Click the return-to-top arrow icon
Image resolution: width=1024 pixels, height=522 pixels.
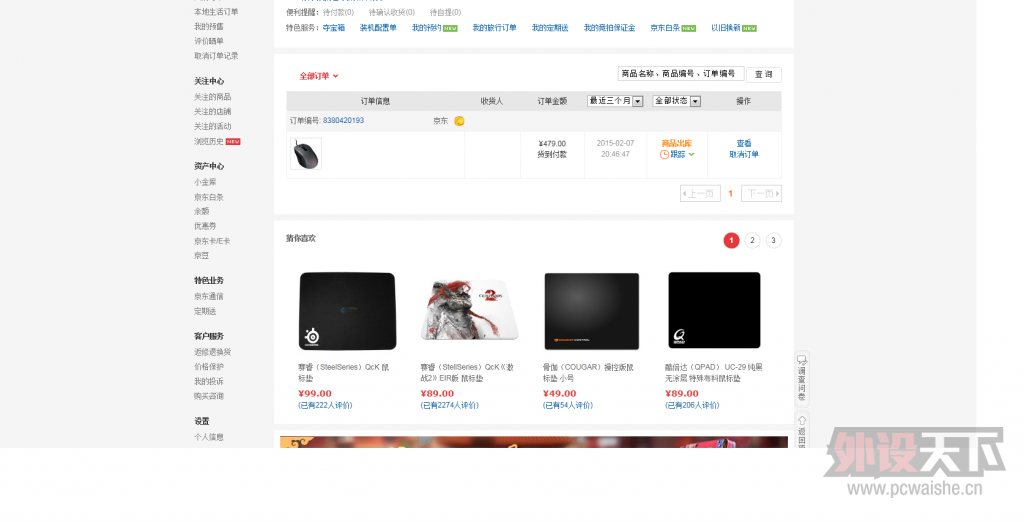point(802,420)
